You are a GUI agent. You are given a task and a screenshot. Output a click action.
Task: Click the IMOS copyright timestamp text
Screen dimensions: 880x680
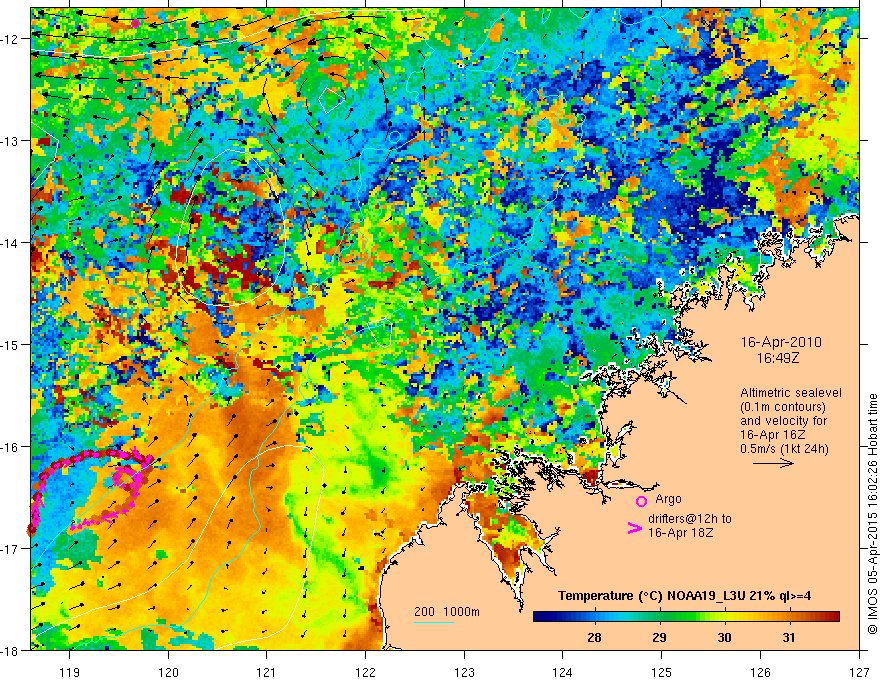pyautogui.click(x=872, y=515)
